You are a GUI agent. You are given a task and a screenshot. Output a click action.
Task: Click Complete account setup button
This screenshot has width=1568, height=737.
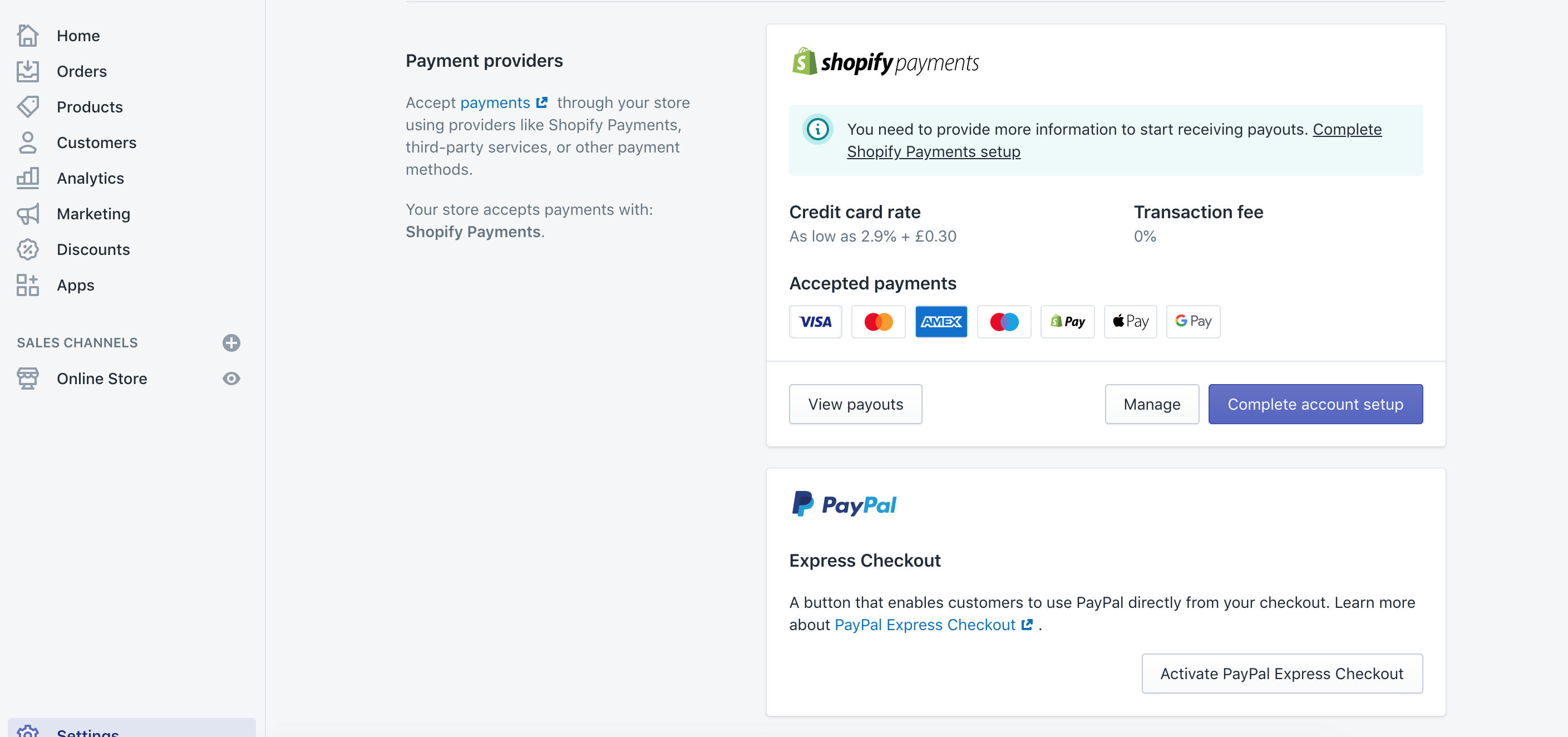point(1315,405)
